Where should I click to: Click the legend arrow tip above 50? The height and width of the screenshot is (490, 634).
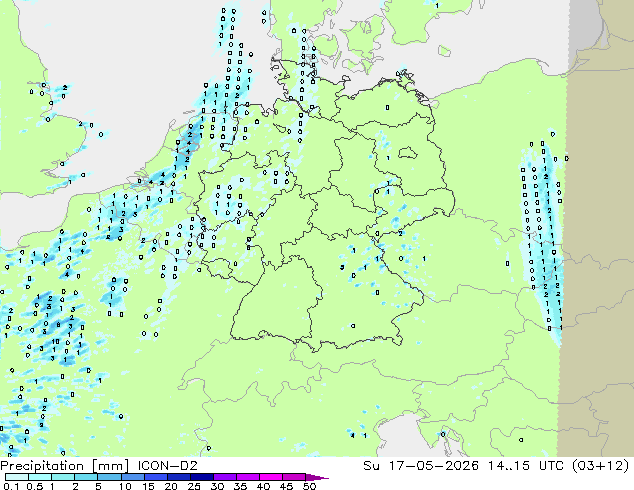point(317,477)
